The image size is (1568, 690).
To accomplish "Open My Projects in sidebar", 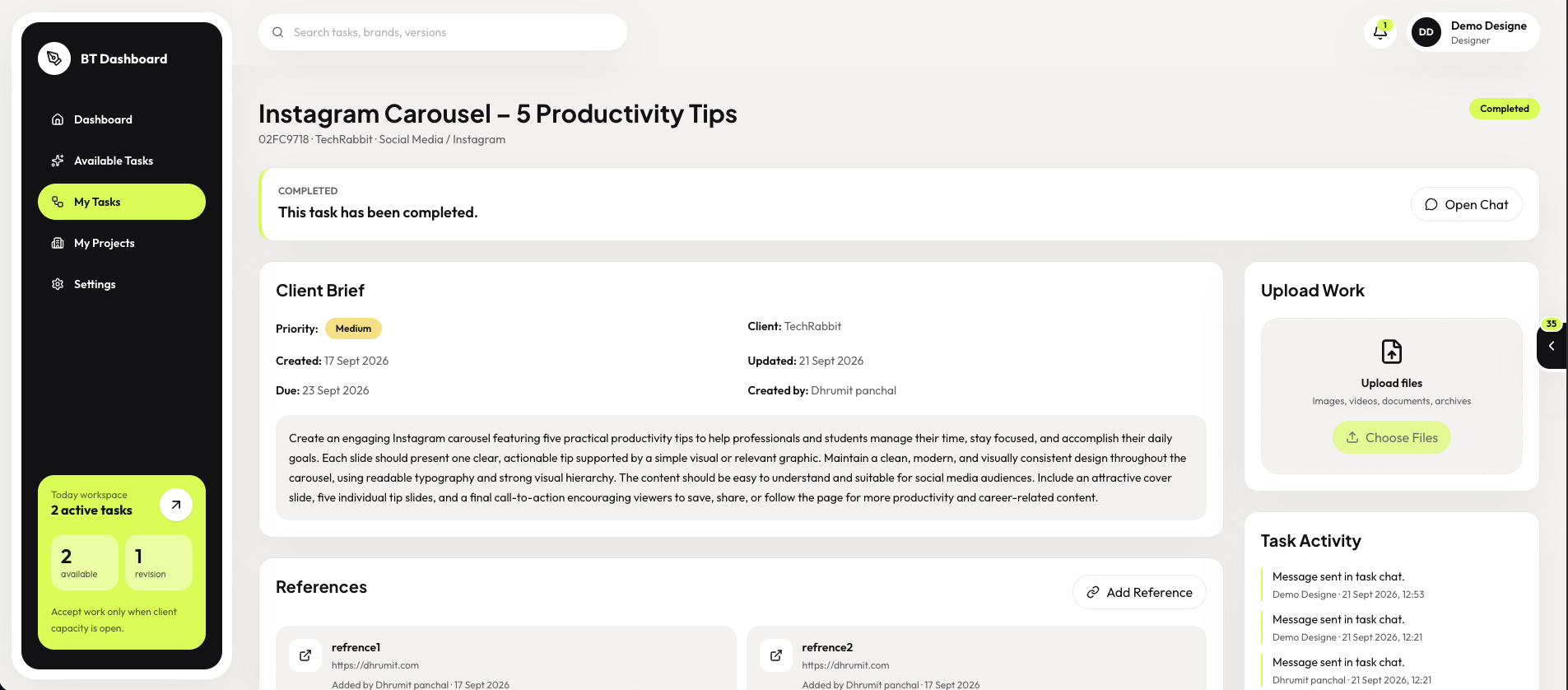I will pos(122,243).
